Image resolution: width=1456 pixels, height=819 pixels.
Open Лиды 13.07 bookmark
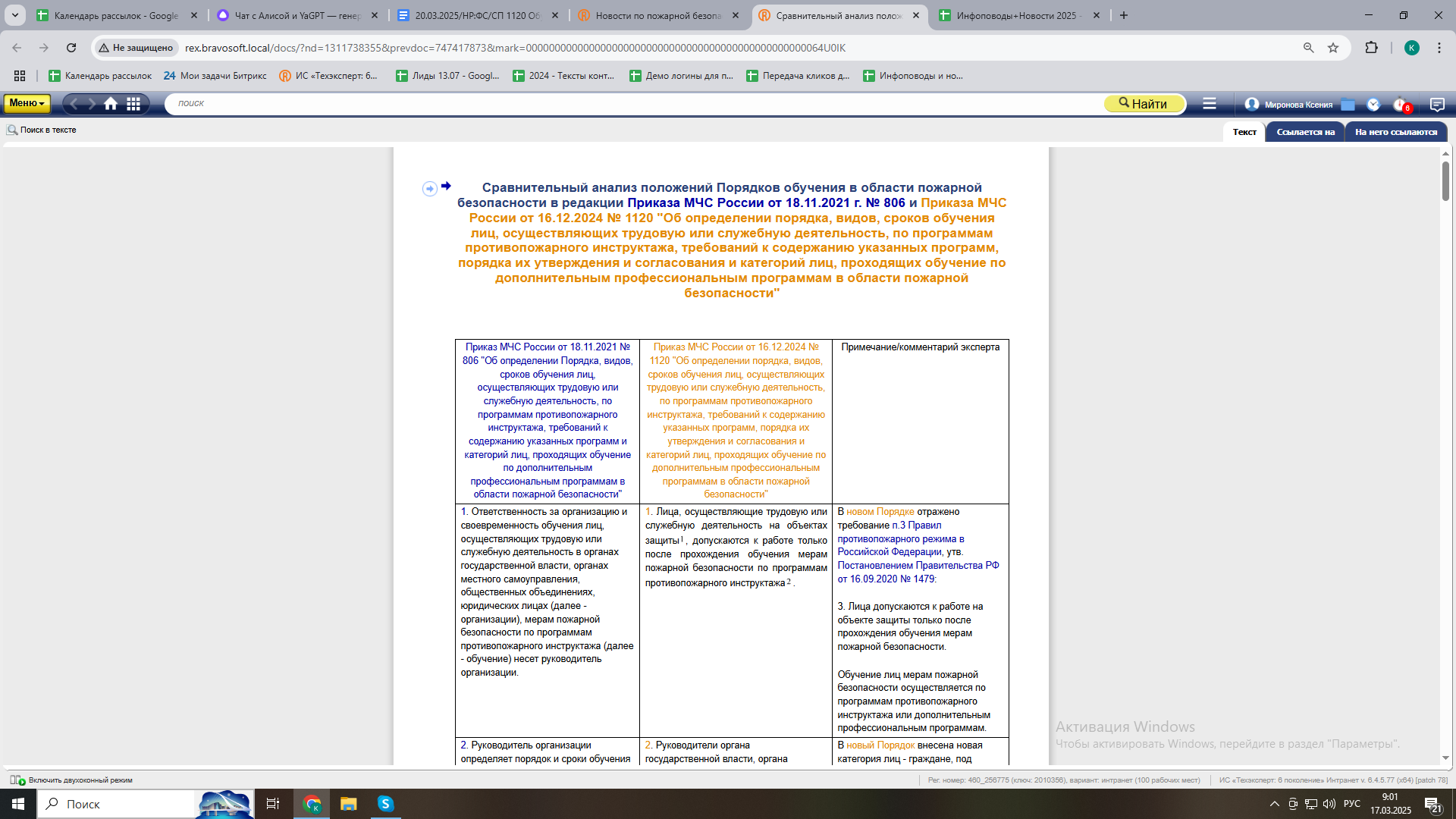447,76
